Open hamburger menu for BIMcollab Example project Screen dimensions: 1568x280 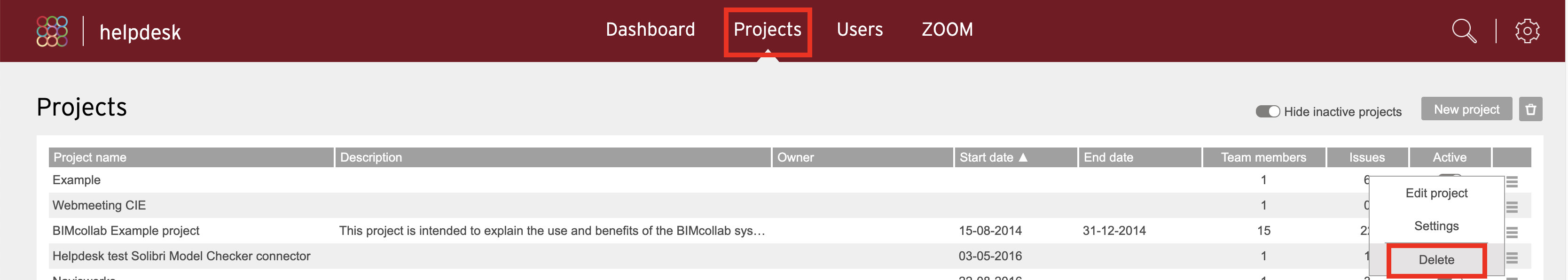pos(1512,232)
